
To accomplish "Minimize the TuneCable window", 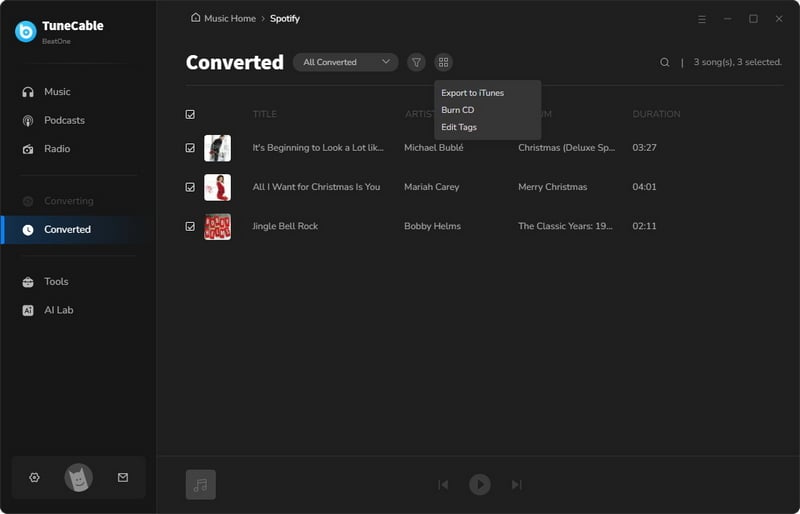I will pyautogui.click(x=728, y=19).
